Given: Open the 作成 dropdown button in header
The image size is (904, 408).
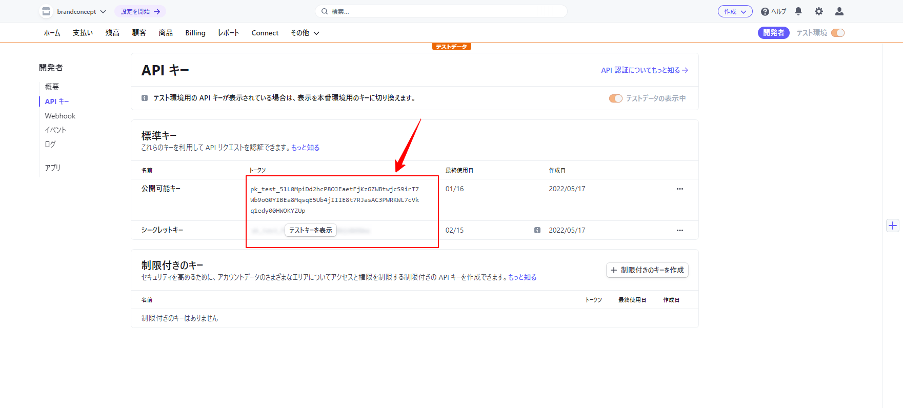Looking at the screenshot, I should pos(735,11).
